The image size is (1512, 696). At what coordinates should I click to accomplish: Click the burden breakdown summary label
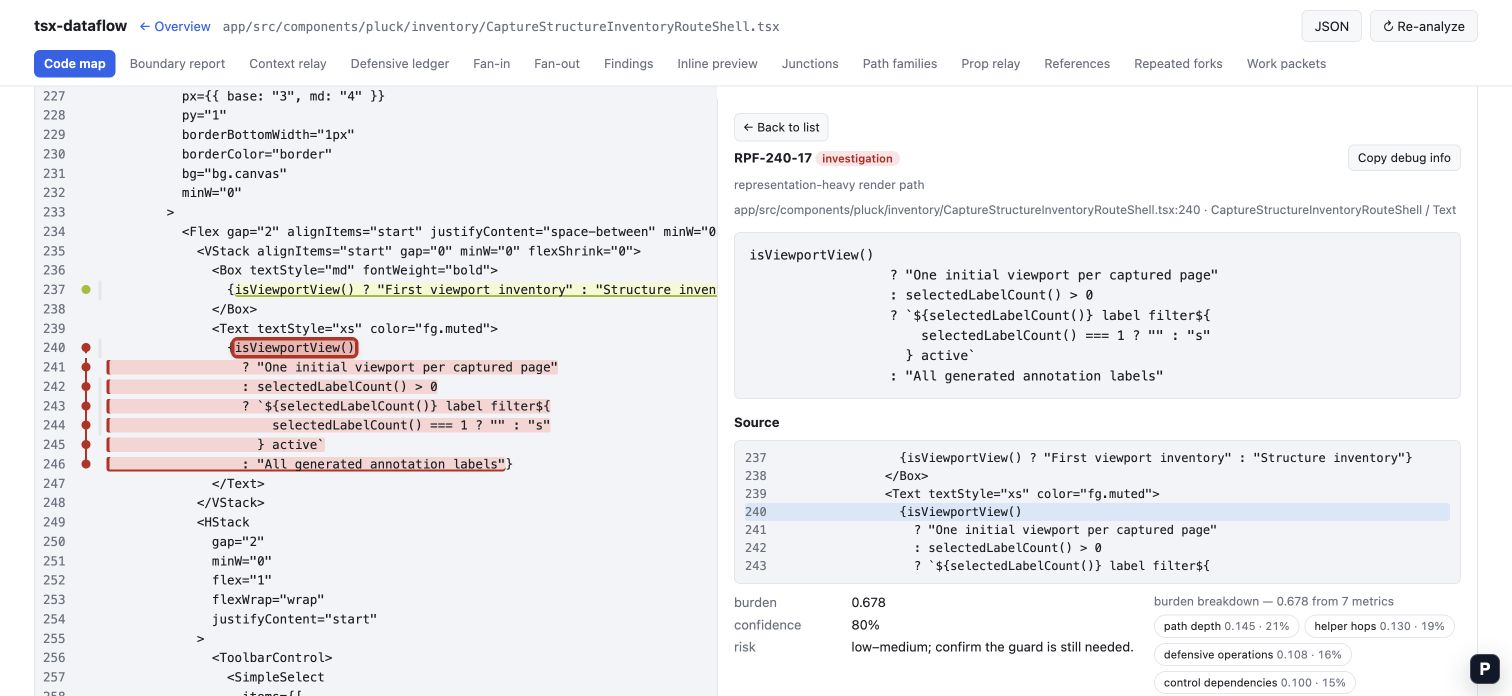[x=1273, y=601]
